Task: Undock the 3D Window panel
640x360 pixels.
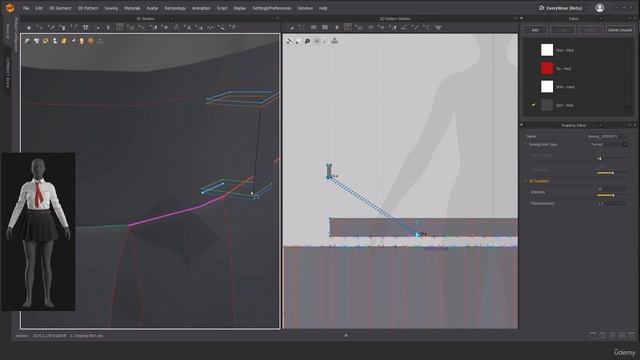Action: point(278,18)
